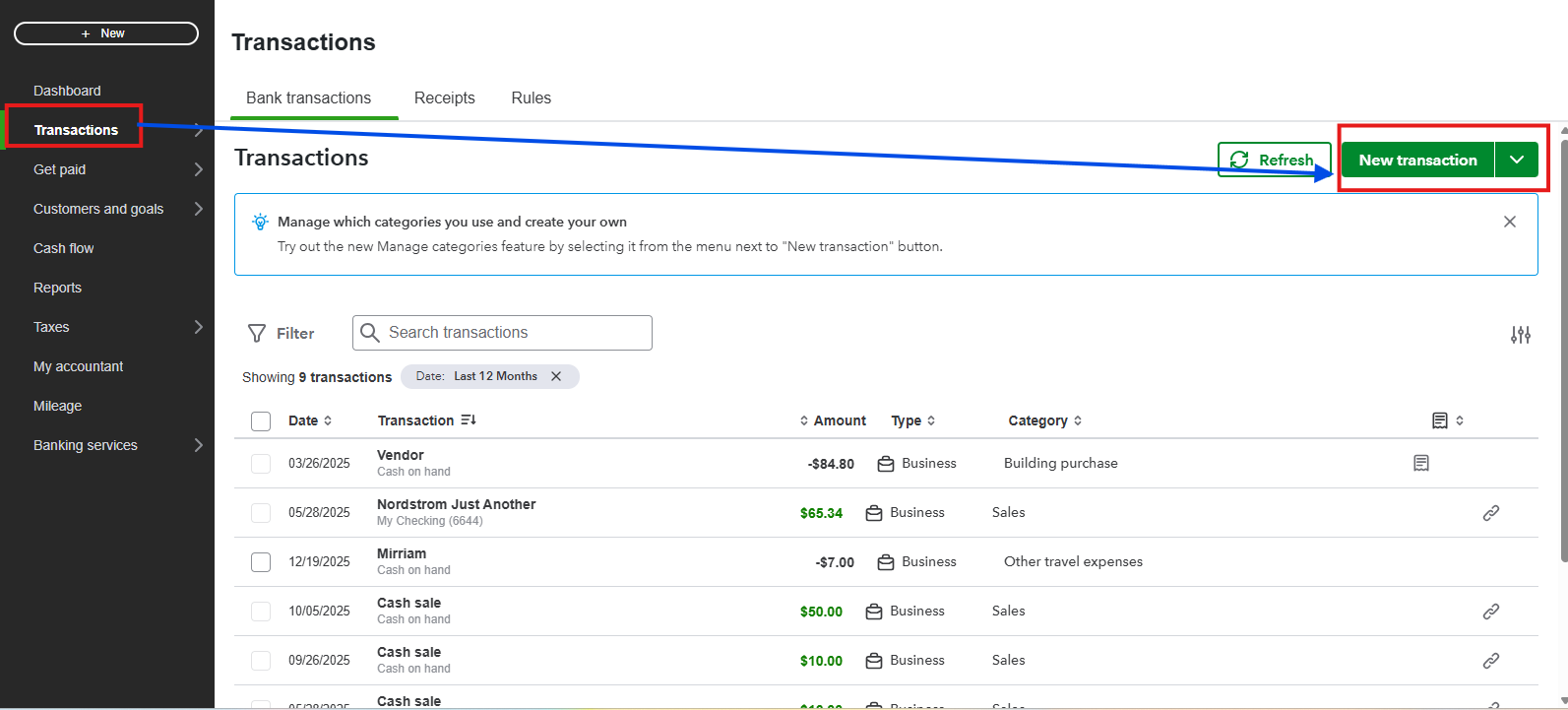Click link icon on Nordstrom Just Another row

pos(1490,513)
